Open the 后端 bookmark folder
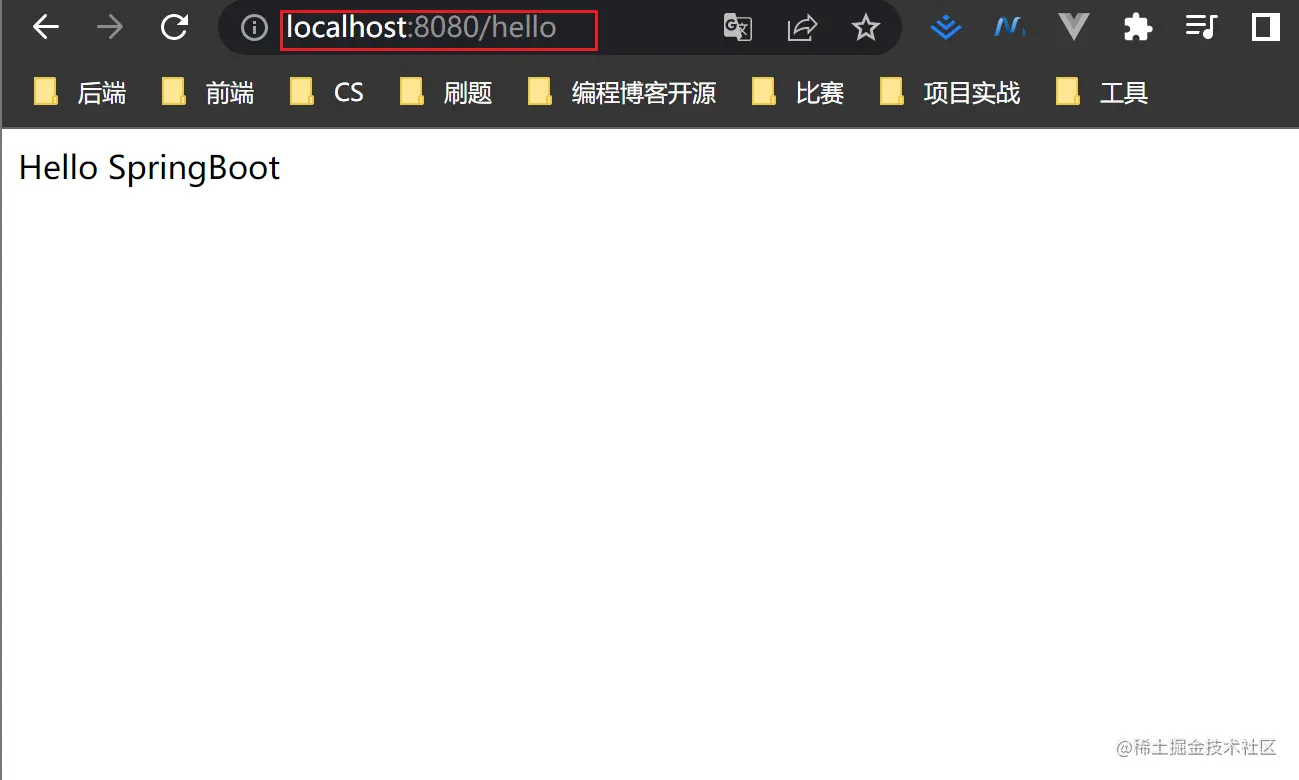 tap(80, 93)
